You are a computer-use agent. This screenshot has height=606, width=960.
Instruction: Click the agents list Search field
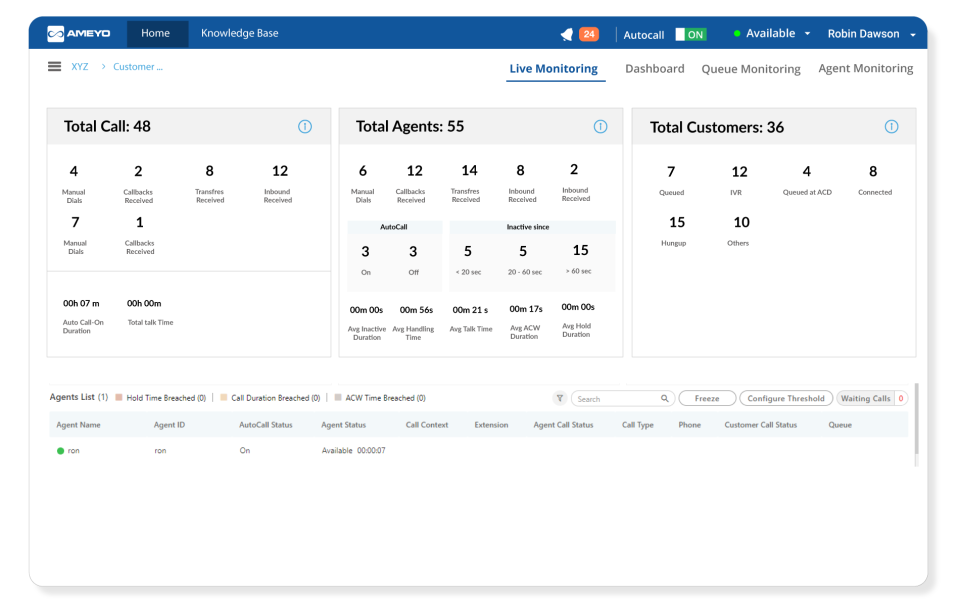point(623,398)
